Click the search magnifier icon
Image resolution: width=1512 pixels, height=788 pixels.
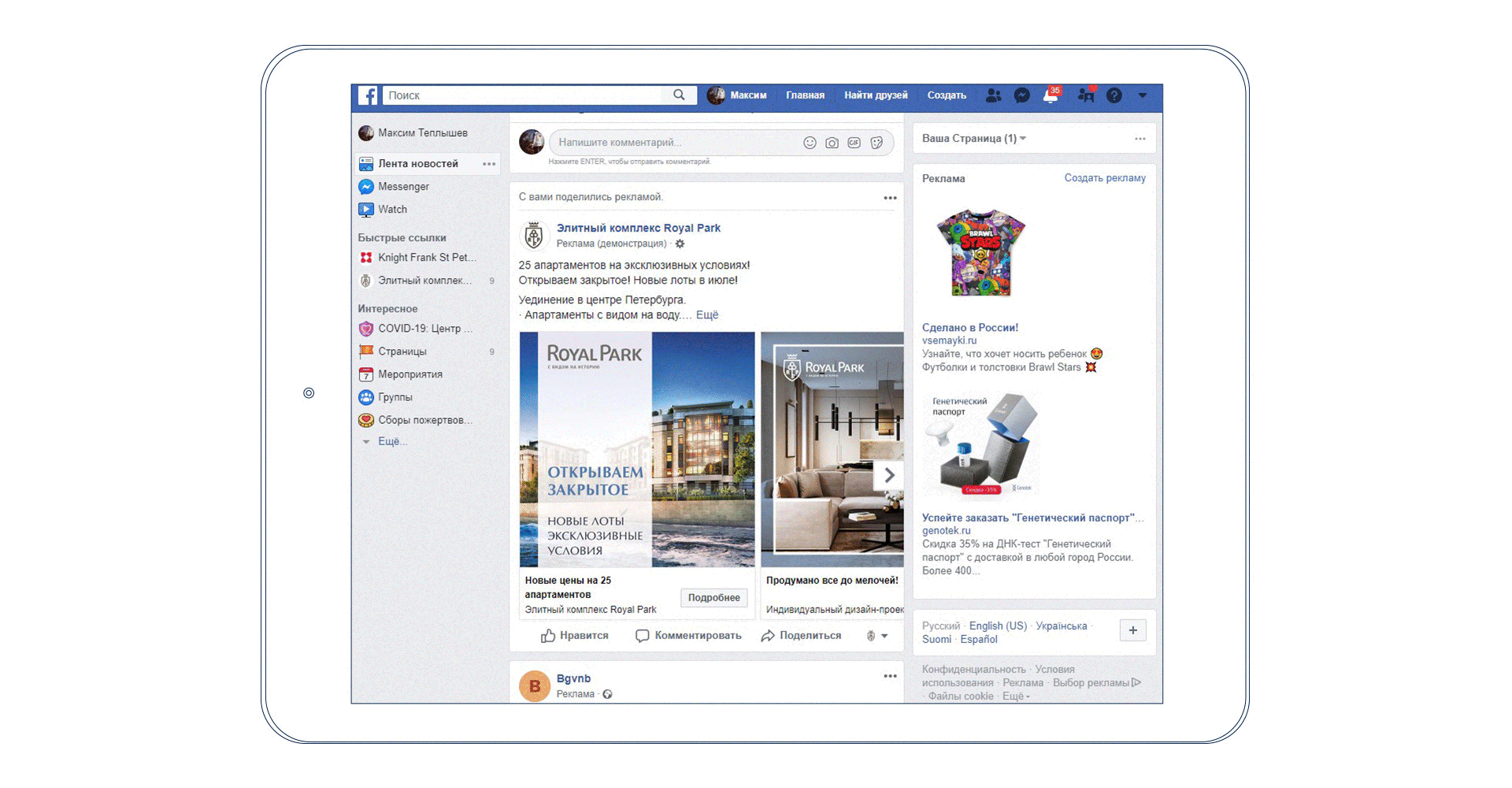(x=679, y=95)
